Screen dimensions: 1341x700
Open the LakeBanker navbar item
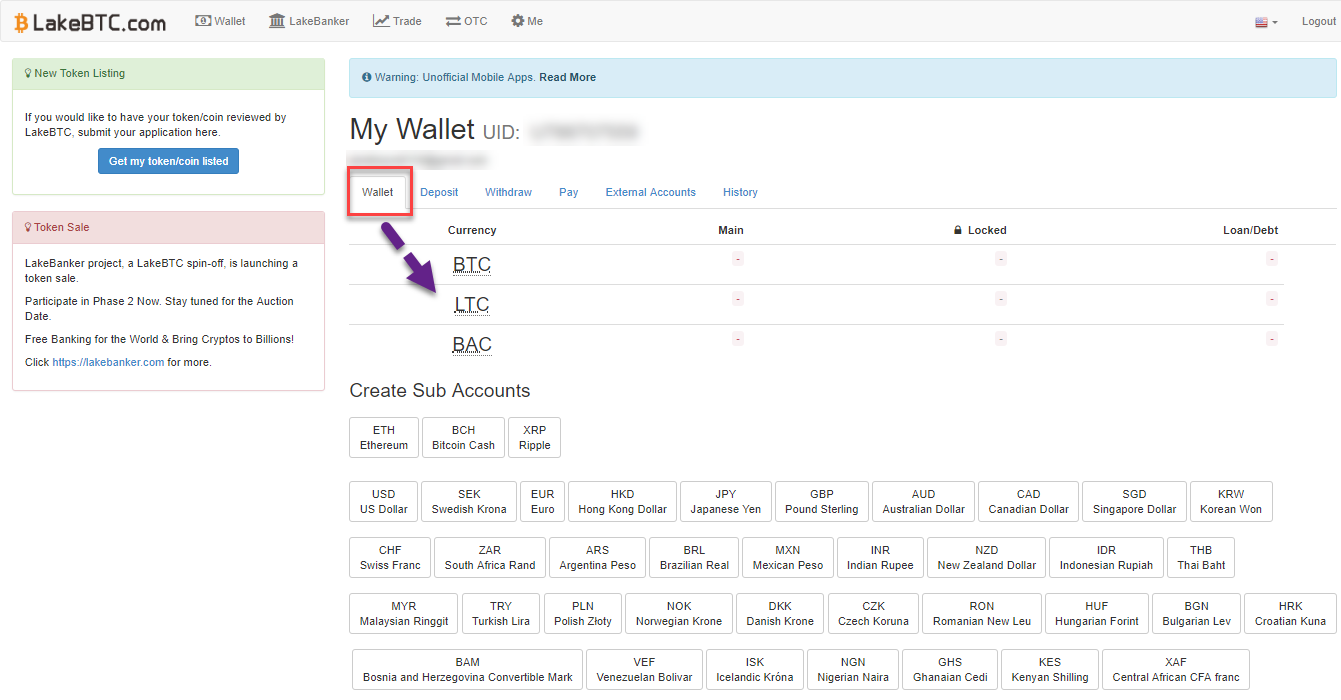tap(309, 21)
